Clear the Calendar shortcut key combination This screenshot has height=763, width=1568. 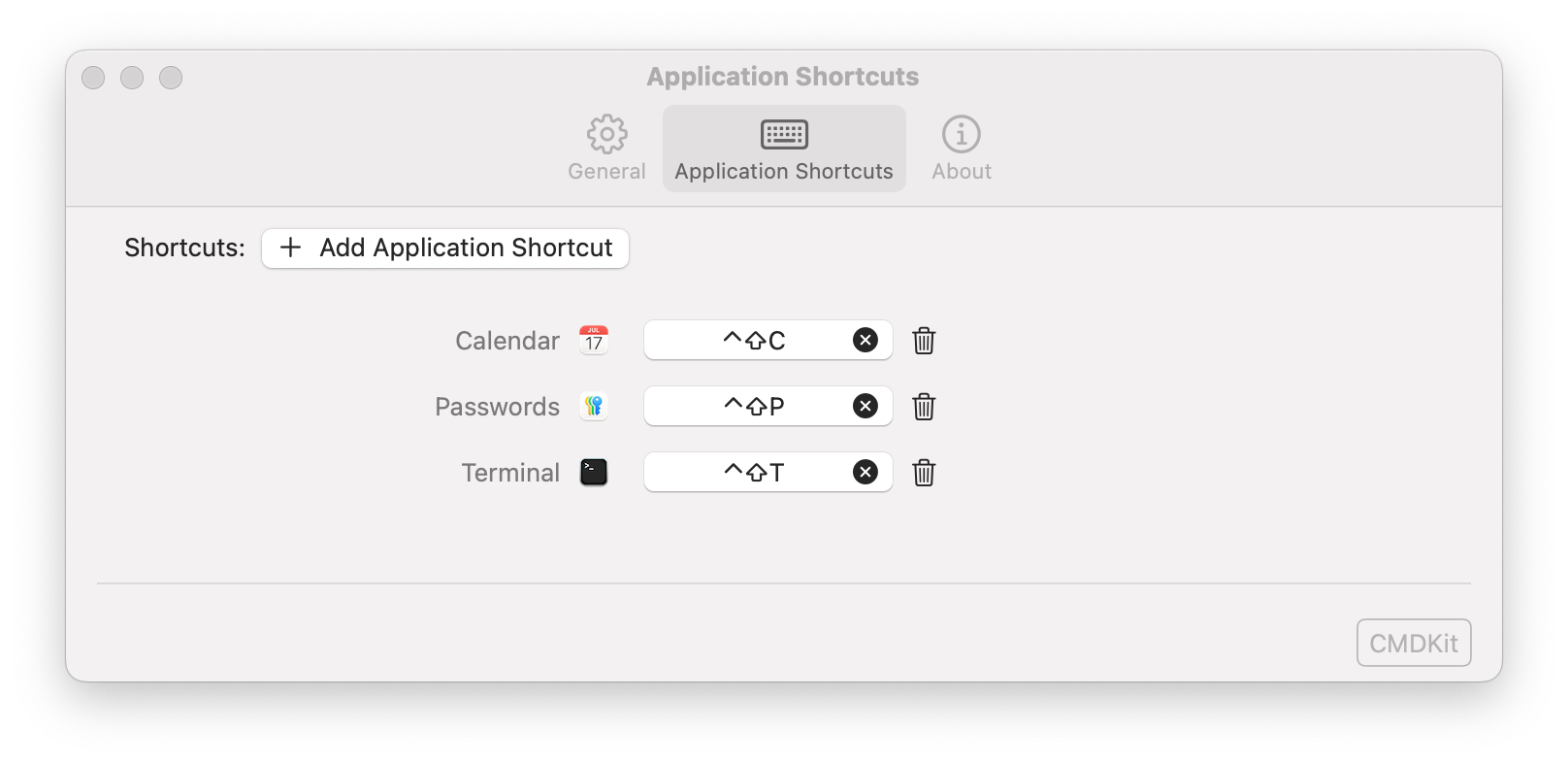(866, 340)
